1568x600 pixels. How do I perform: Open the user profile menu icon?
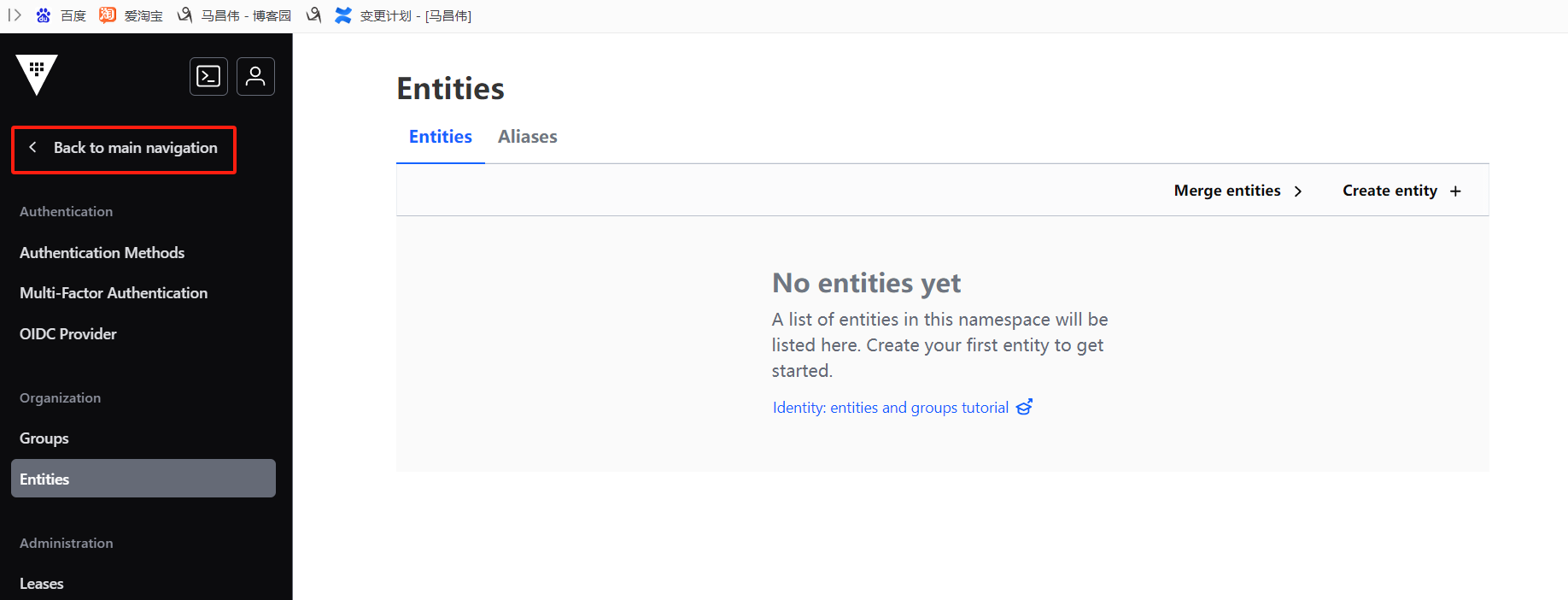[x=255, y=76]
